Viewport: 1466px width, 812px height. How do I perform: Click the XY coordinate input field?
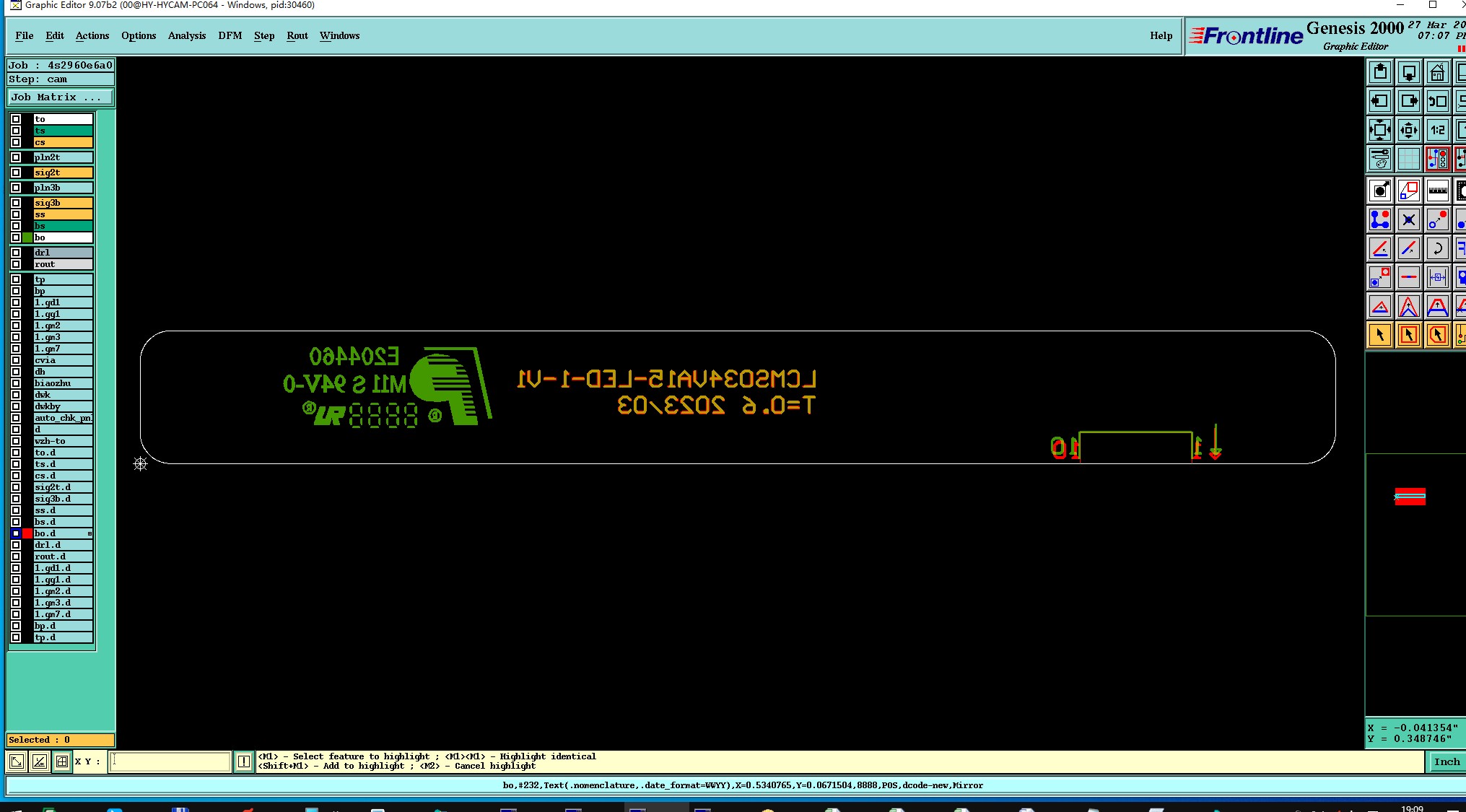[170, 761]
